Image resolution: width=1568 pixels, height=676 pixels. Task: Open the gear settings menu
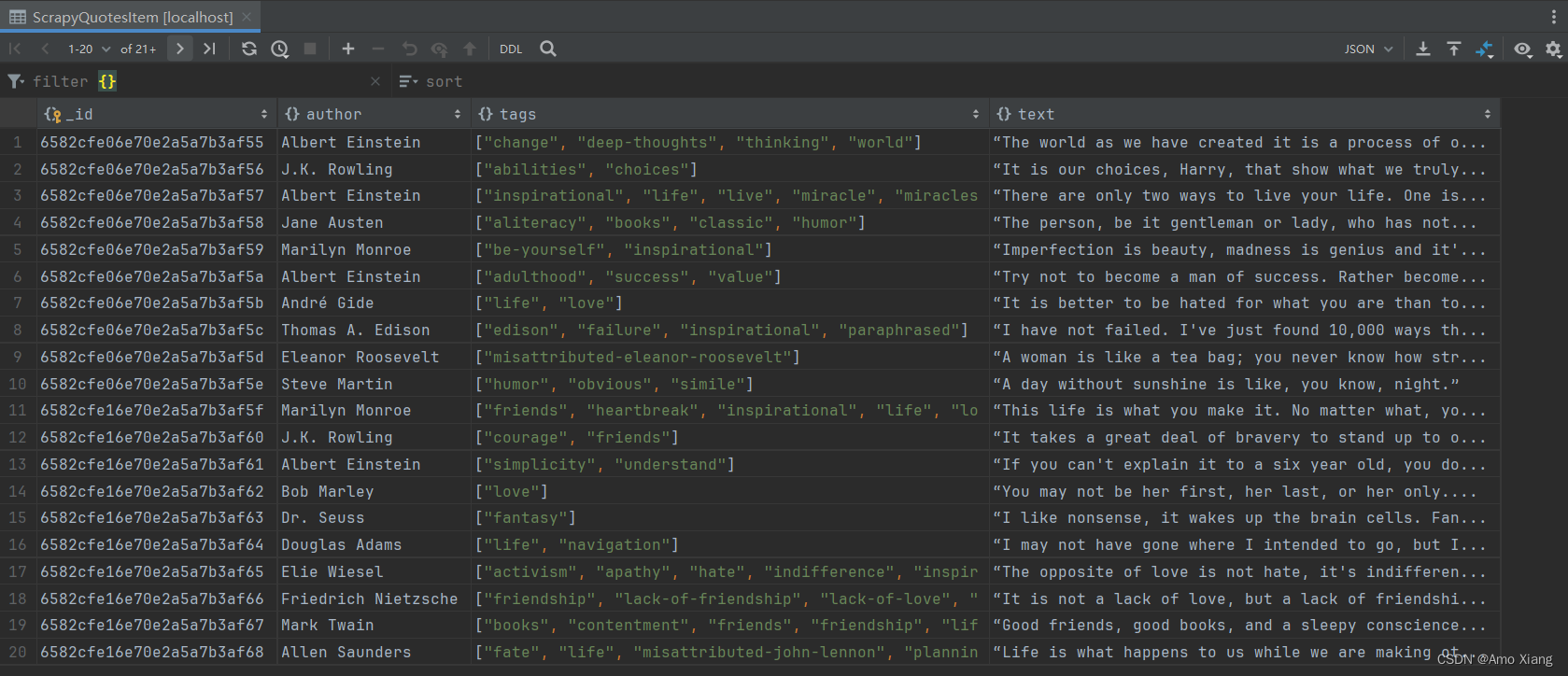1553,49
